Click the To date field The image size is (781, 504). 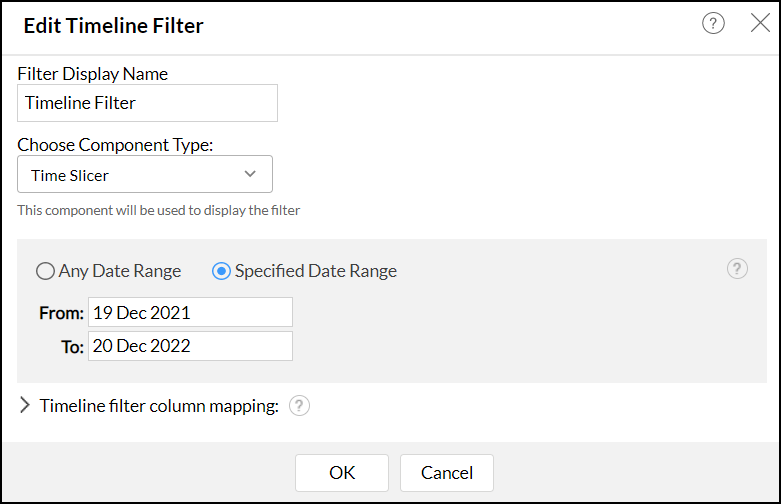(x=190, y=346)
